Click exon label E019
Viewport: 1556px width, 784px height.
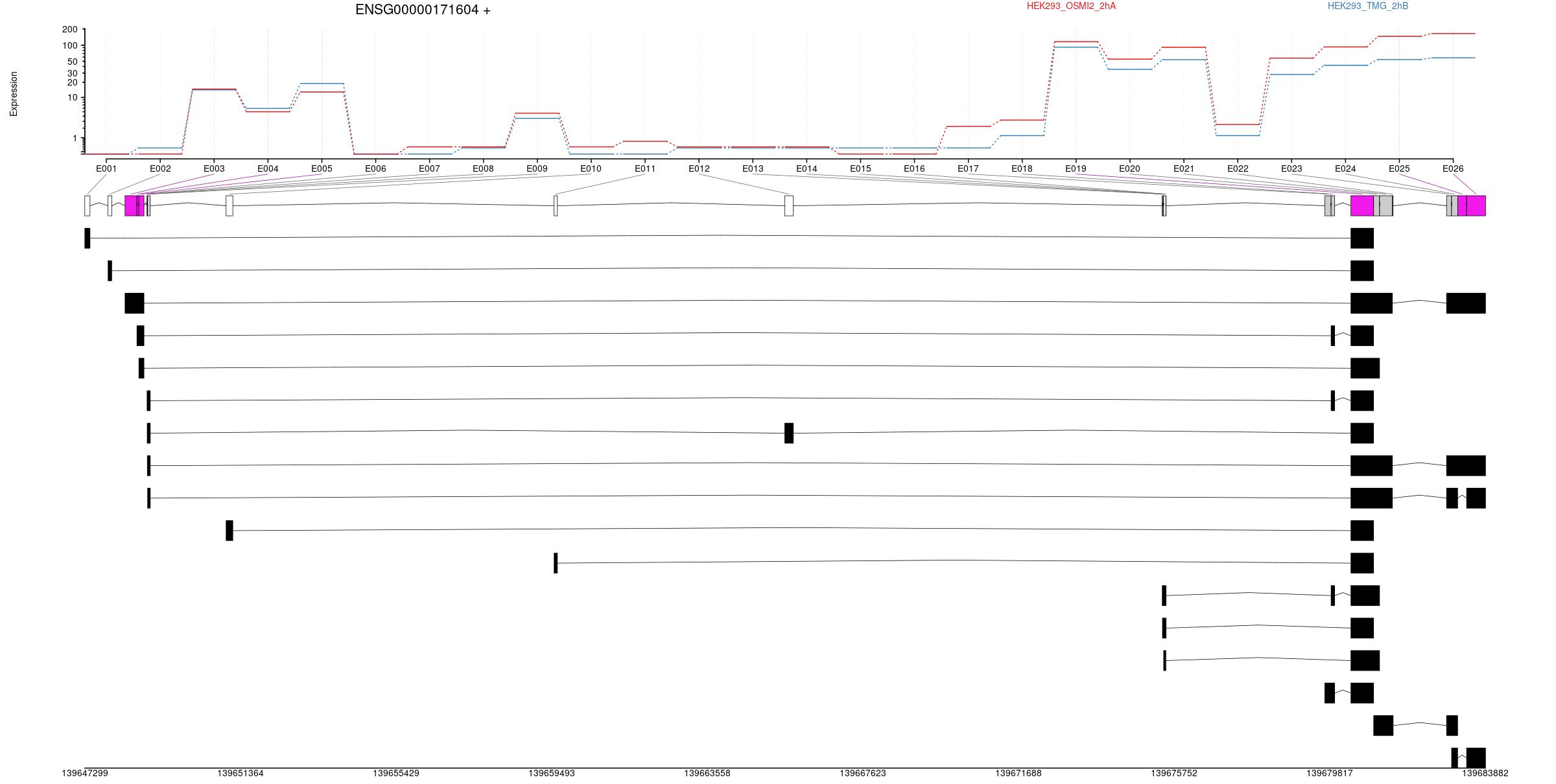pyautogui.click(x=1076, y=168)
